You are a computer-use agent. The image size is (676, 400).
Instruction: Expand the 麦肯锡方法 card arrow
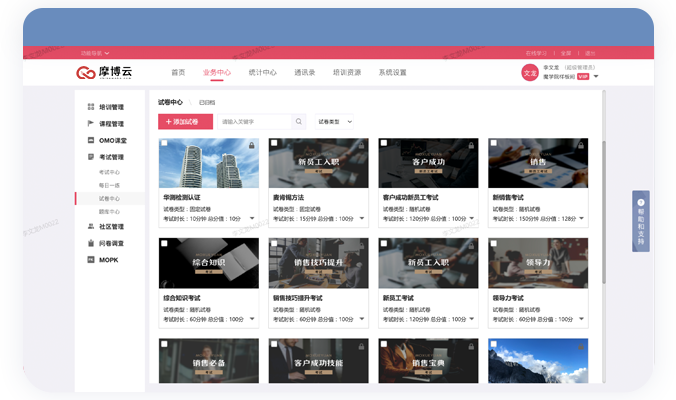[362, 218]
